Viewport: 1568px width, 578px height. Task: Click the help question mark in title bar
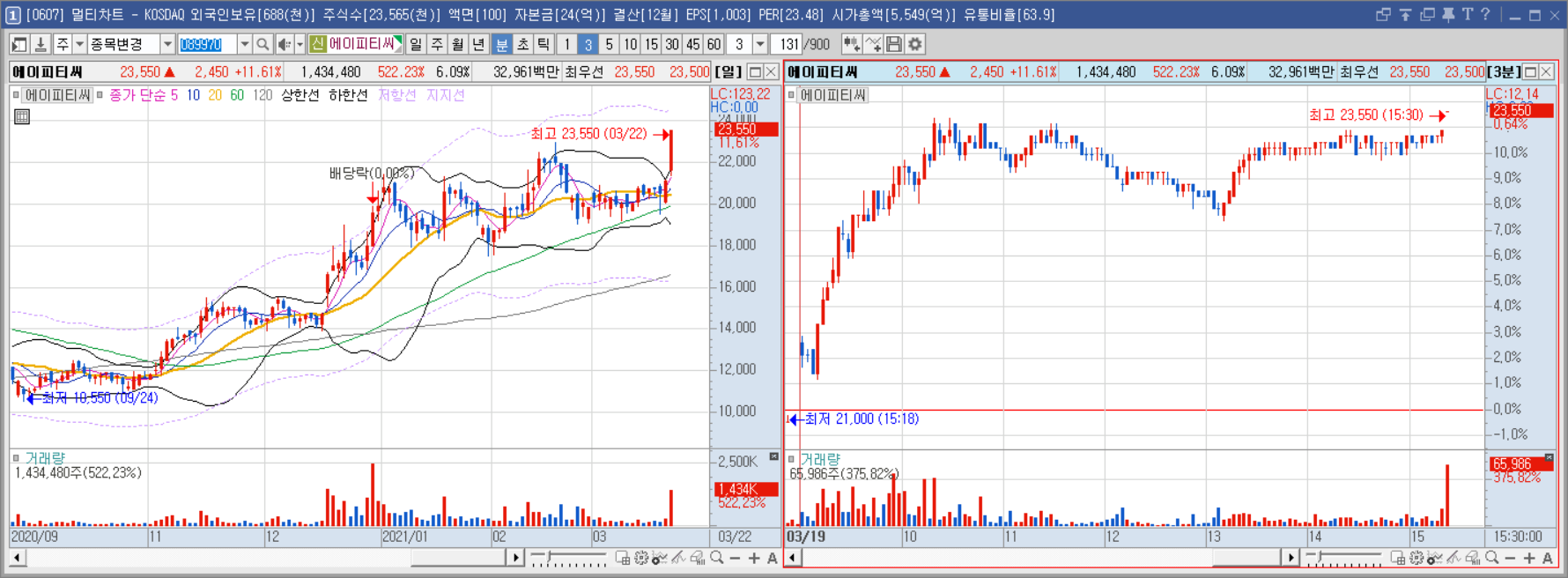click(x=1485, y=14)
